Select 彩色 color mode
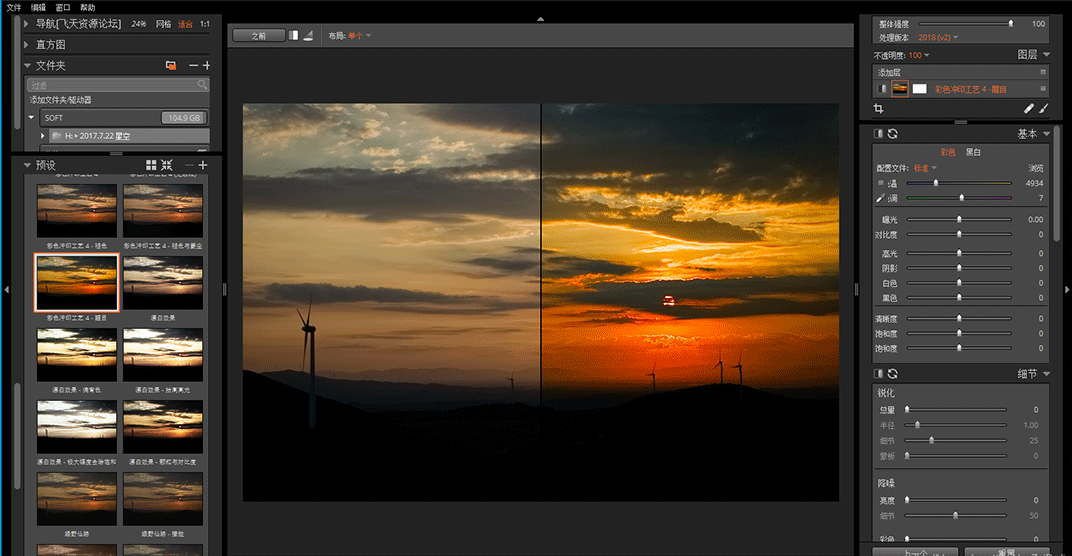 coord(948,152)
